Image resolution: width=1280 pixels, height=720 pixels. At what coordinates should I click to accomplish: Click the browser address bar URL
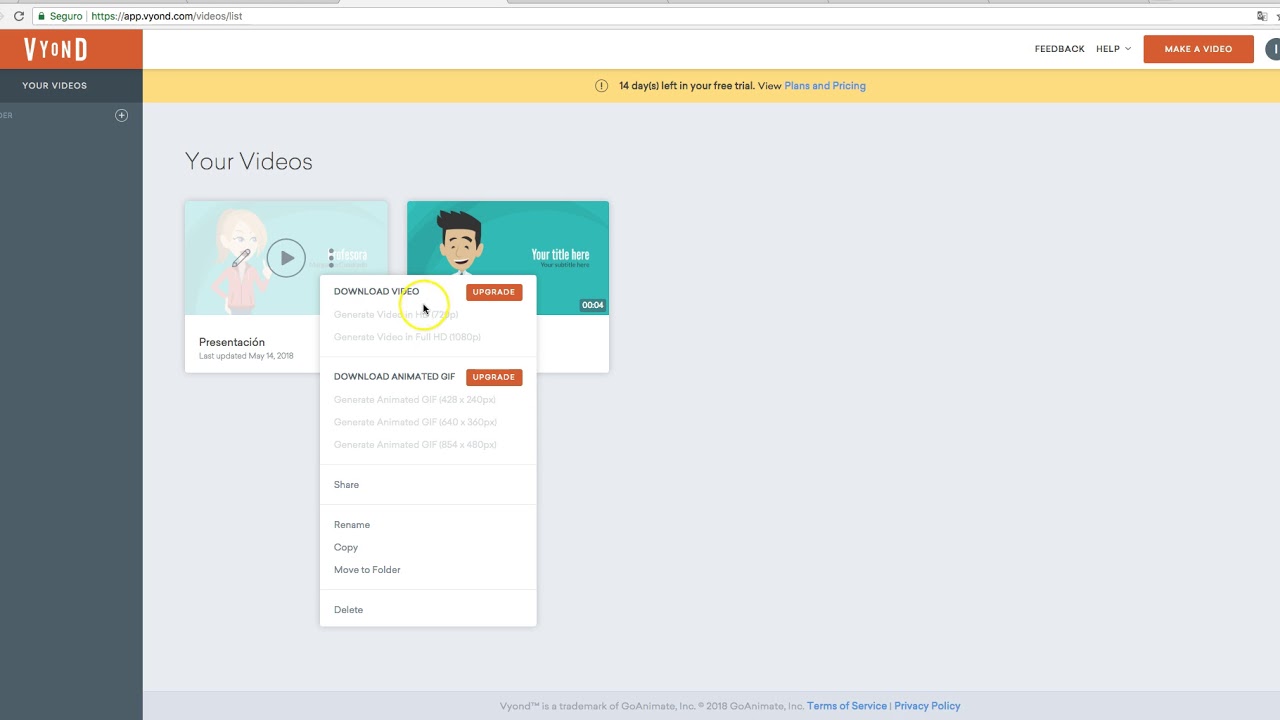[167, 16]
